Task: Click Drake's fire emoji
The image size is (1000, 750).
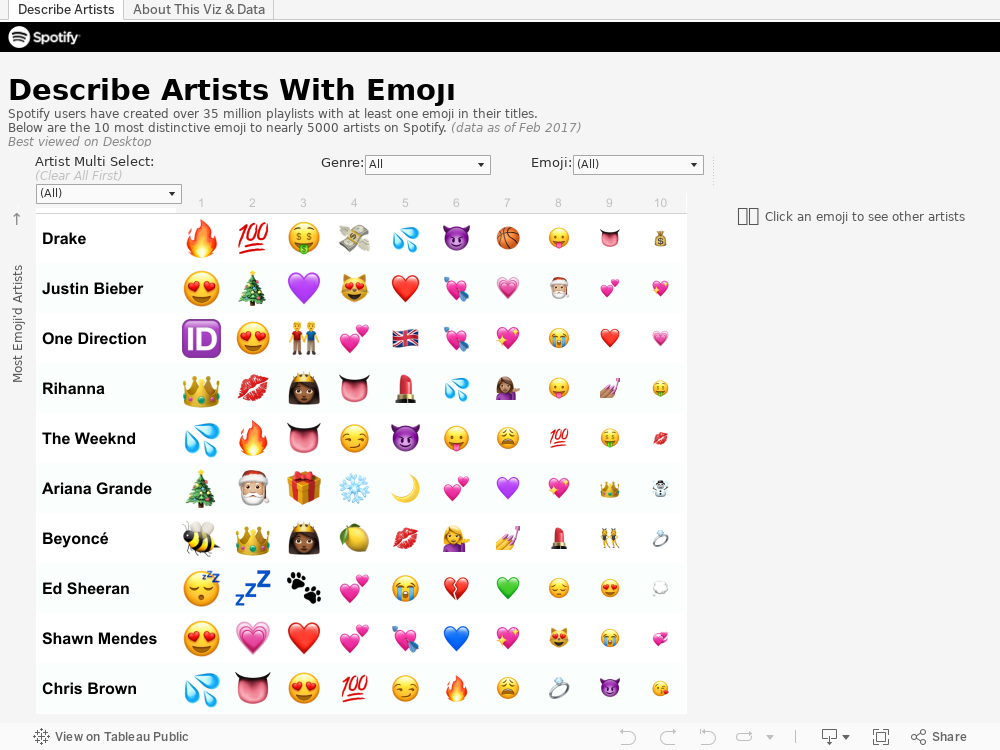Action: coord(202,239)
